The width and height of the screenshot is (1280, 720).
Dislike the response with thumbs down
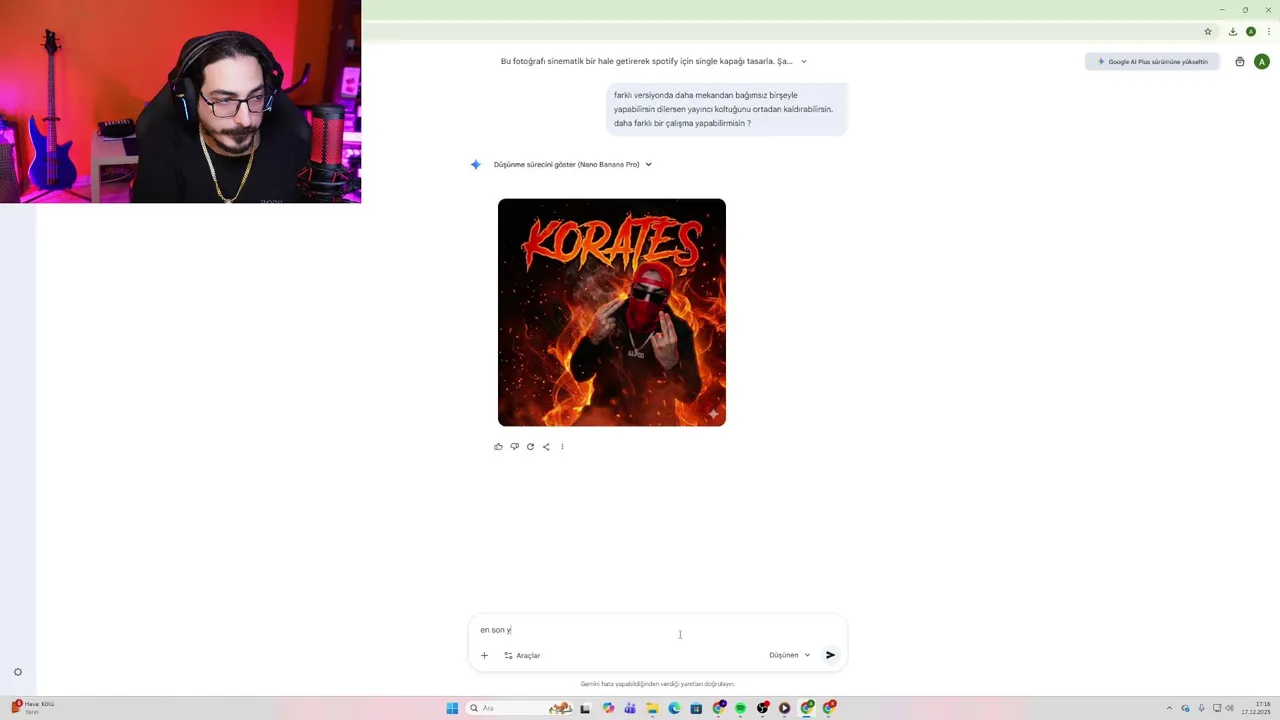click(x=514, y=447)
